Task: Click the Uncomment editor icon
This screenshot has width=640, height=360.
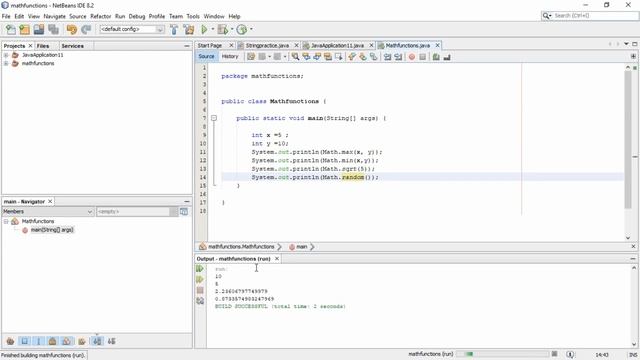Action: pos(447,57)
